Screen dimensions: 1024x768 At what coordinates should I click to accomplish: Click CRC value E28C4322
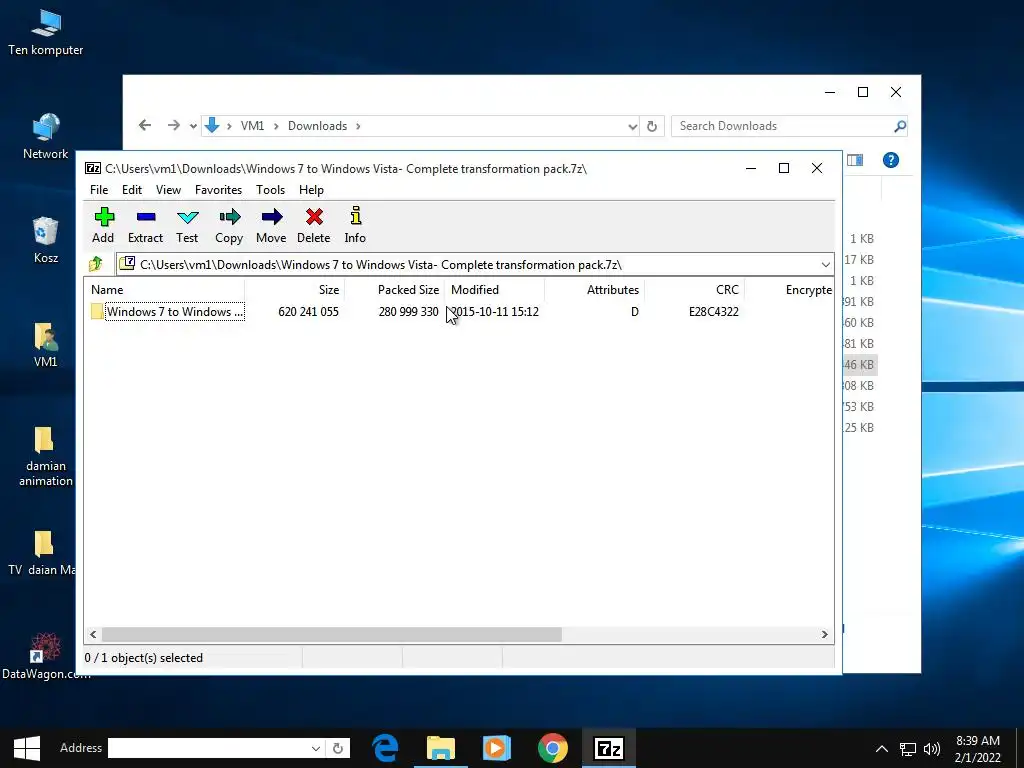point(714,312)
